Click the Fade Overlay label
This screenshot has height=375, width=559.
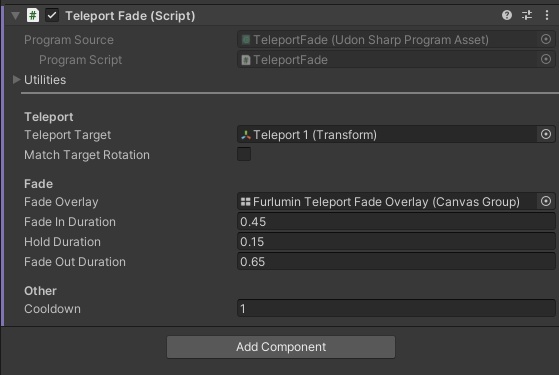[61, 202]
